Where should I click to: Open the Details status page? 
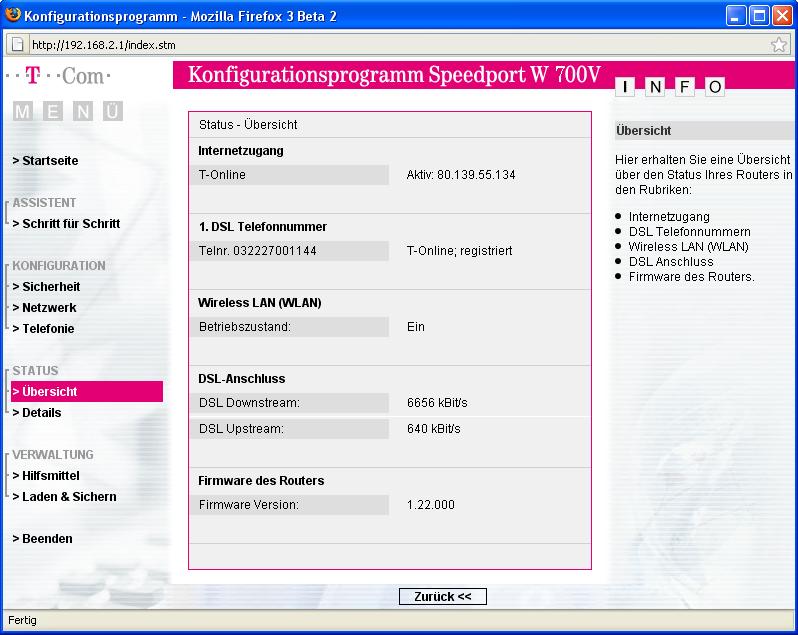[x=37, y=413]
